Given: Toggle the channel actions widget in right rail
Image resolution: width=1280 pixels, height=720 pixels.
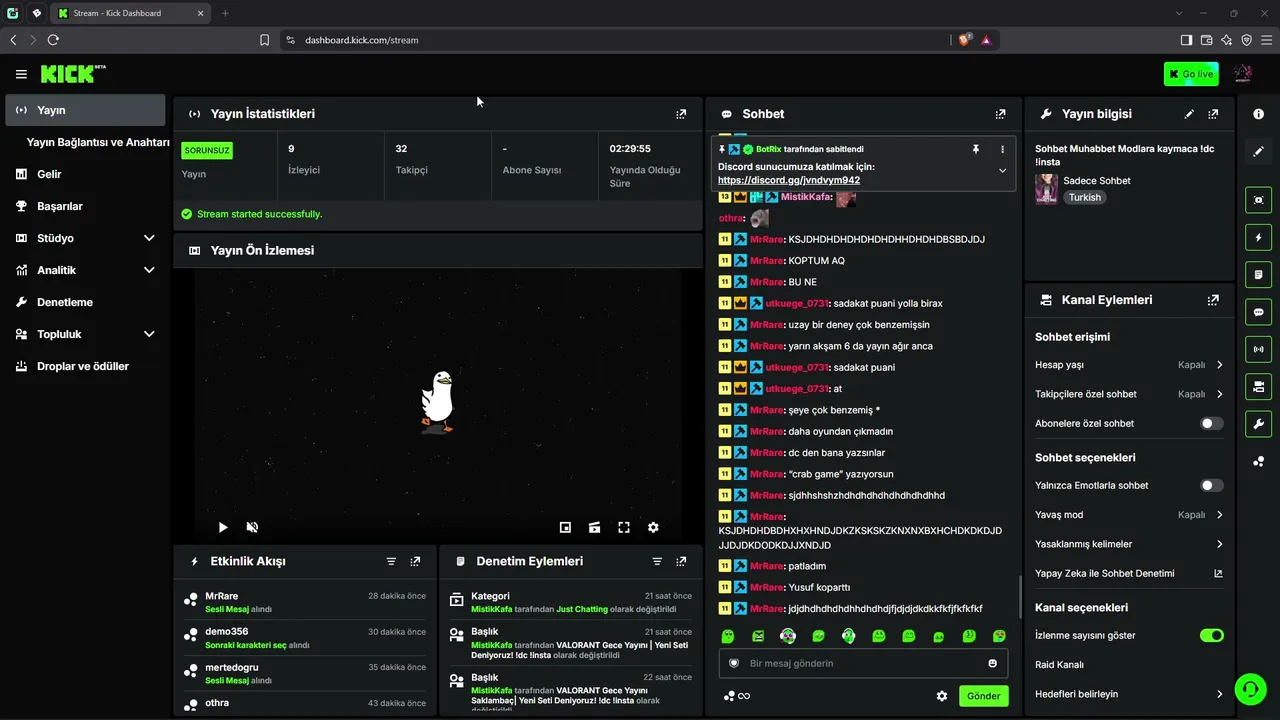Looking at the screenshot, I should [x=1258, y=386].
